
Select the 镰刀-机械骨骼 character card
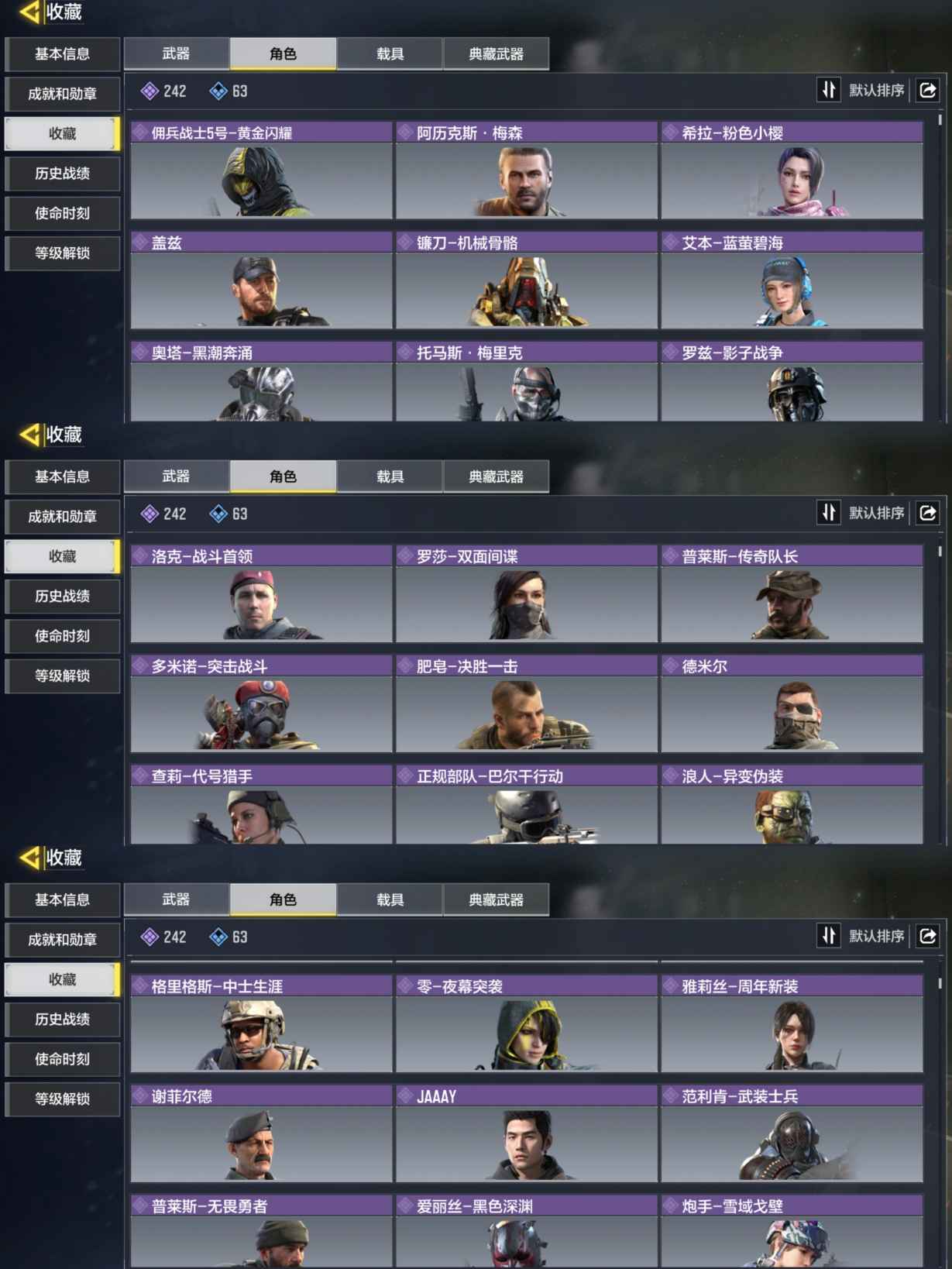click(x=527, y=280)
